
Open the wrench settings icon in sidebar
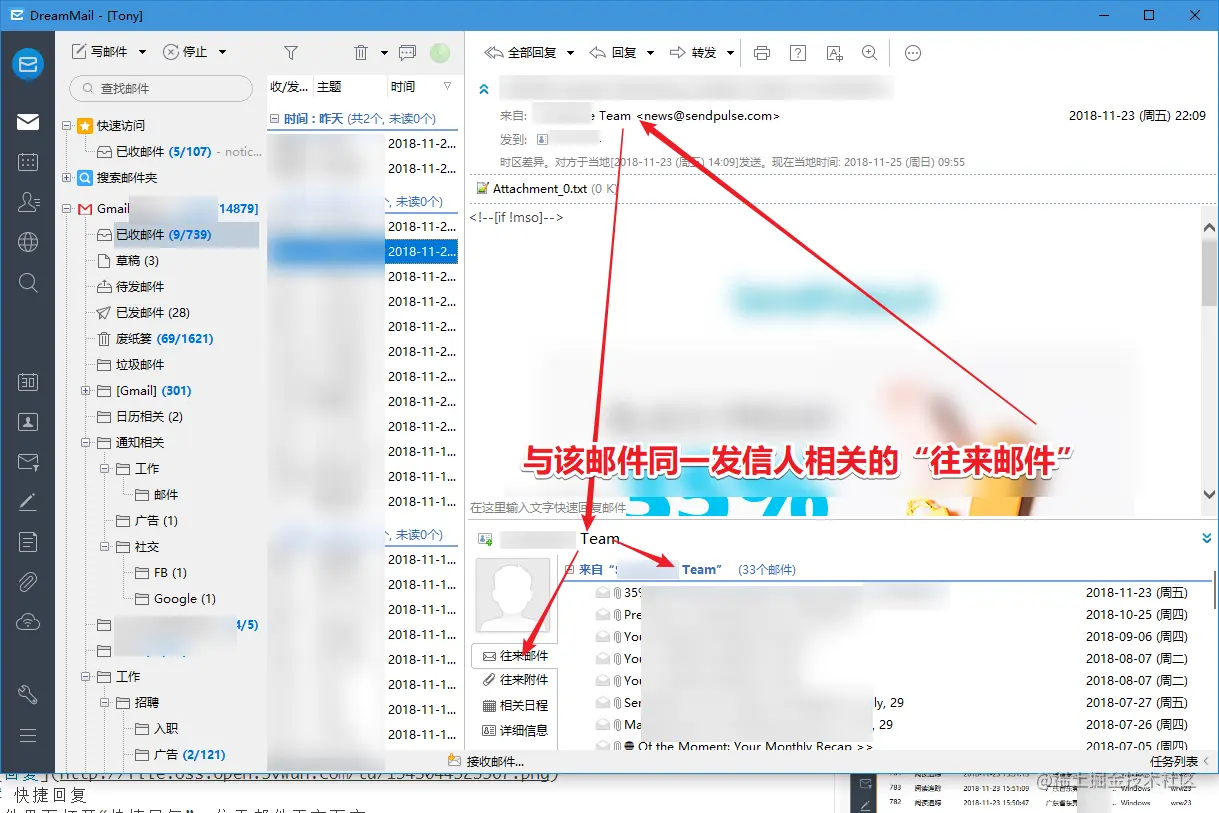coord(28,695)
